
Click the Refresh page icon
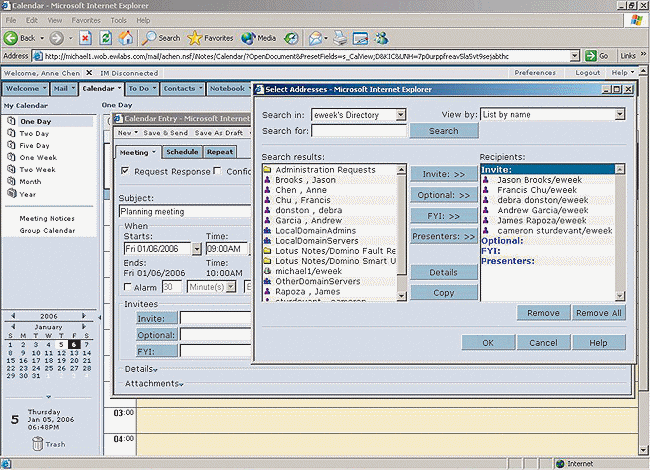[106, 38]
